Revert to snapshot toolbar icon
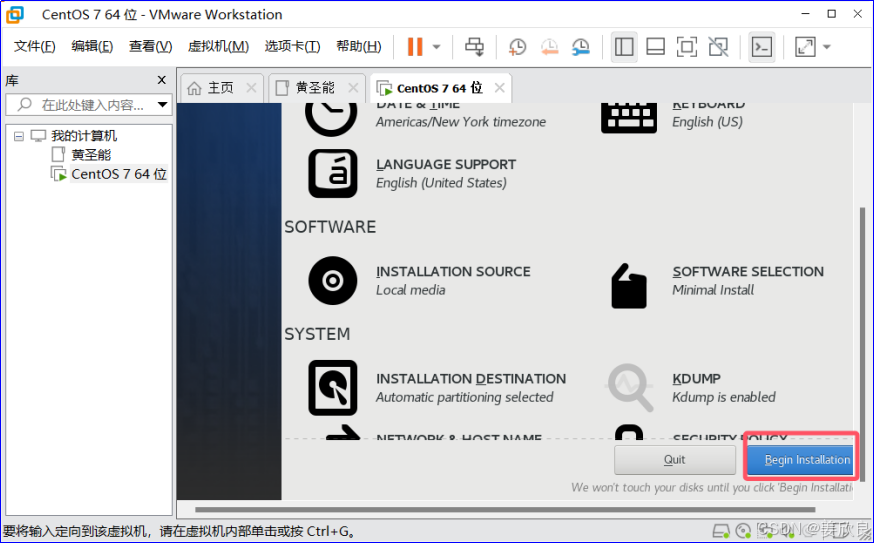Image resolution: width=875 pixels, height=544 pixels. point(549,47)
